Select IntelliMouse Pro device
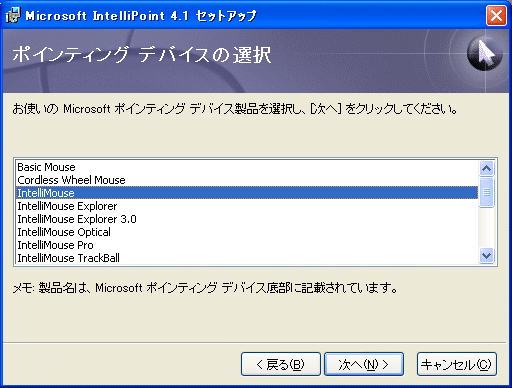 click(x=247, y=245)
